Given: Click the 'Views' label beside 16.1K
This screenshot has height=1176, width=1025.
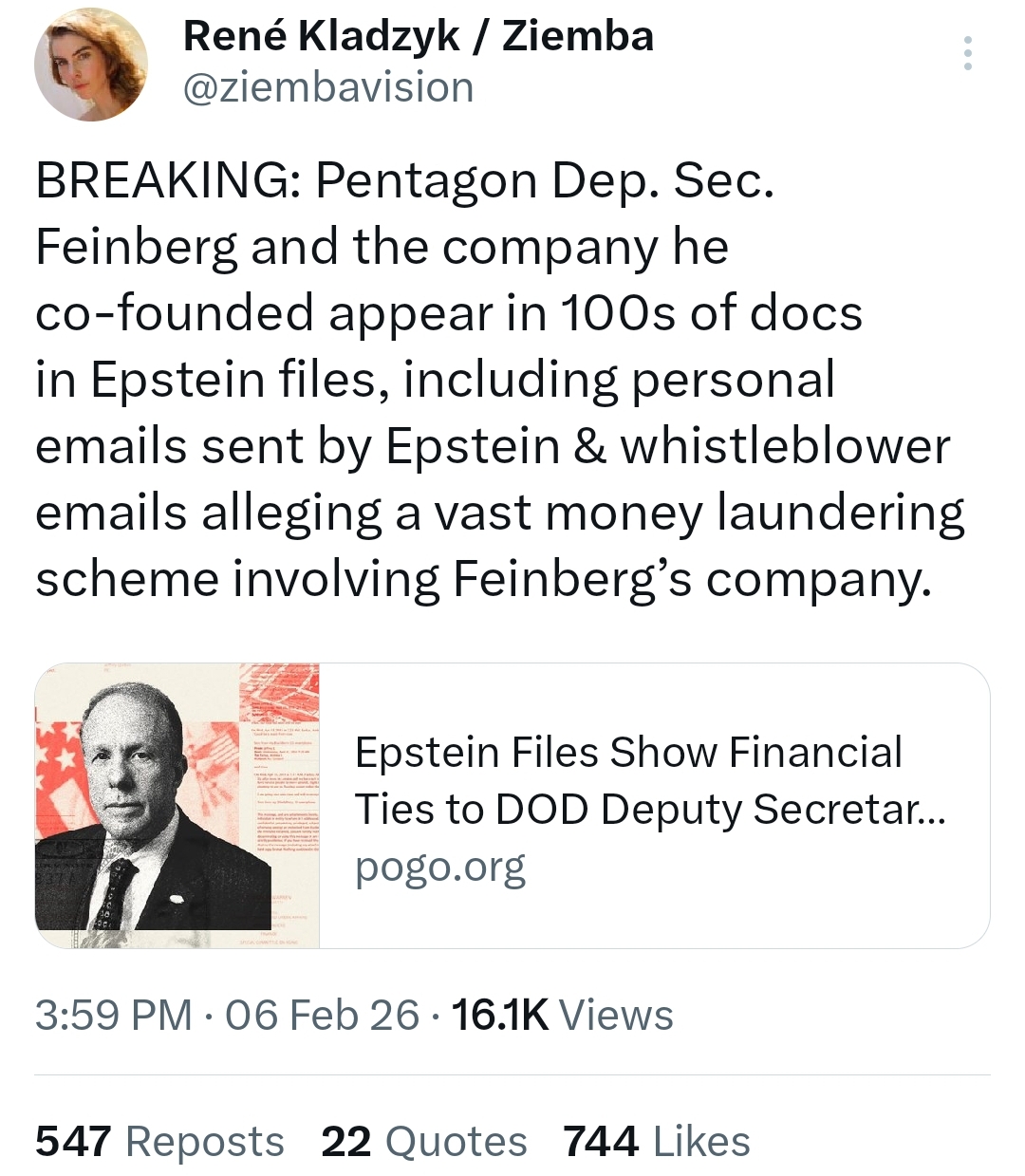Looking at the screenshot, I should 616,1015.
